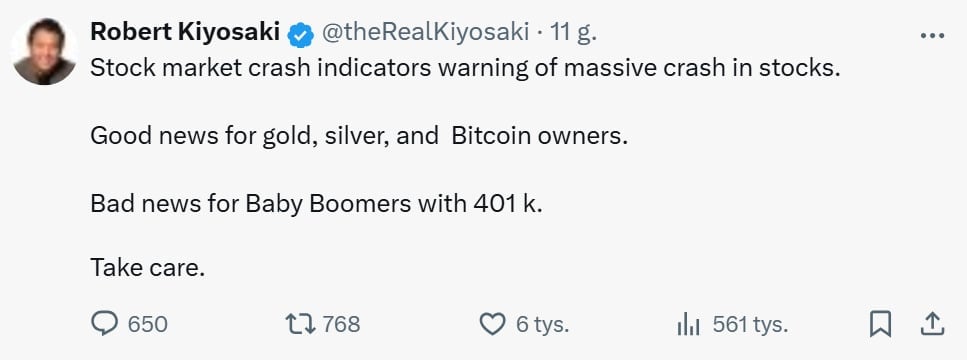Click the '11 g.' timestamp
Screen dimensions: 967x360
pos(574,33)
